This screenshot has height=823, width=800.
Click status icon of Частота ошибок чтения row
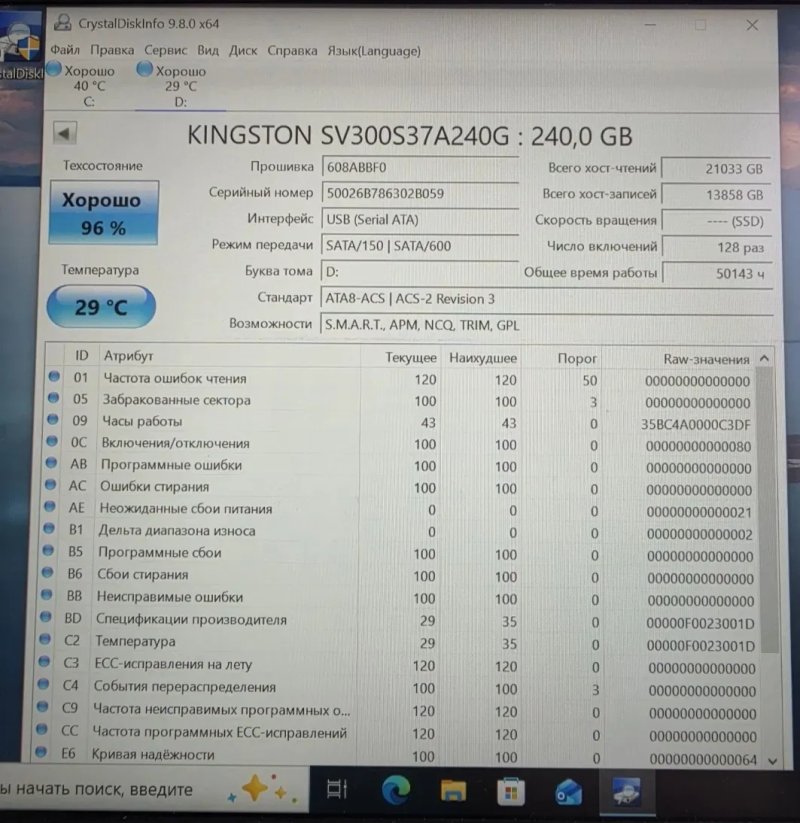54,376
